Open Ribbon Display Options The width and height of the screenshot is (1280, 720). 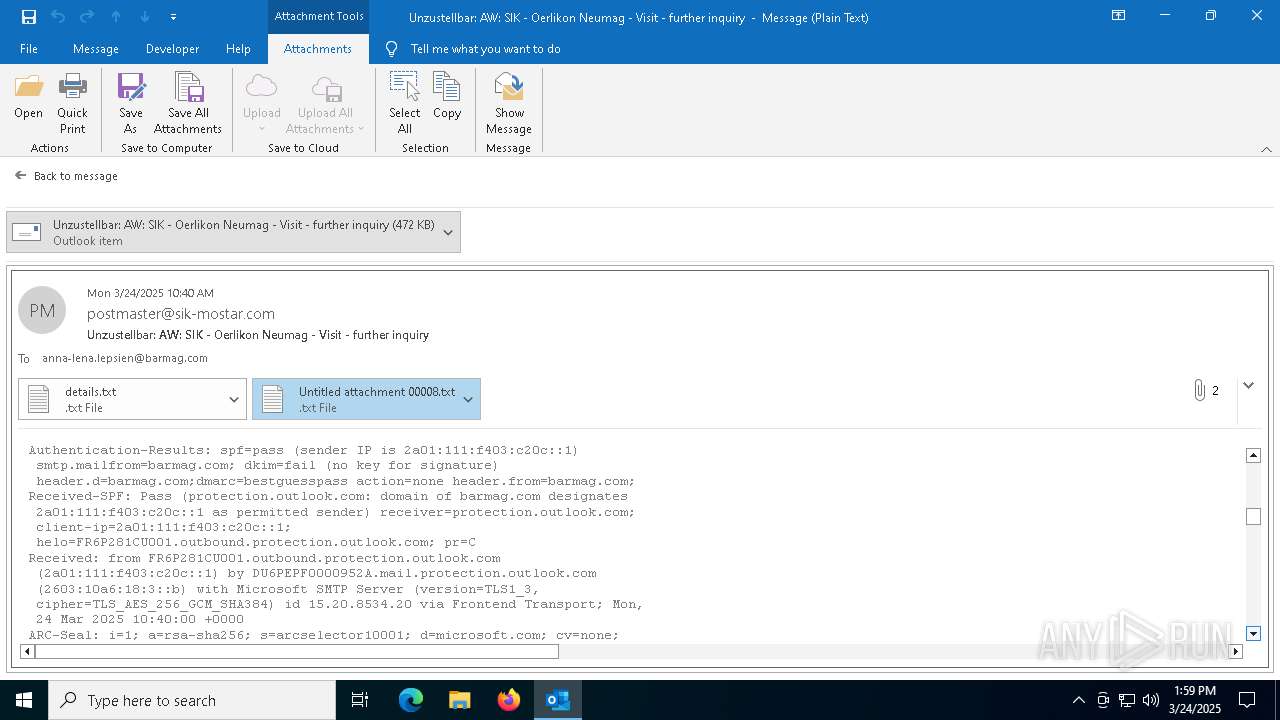(x=1119, y=16)
